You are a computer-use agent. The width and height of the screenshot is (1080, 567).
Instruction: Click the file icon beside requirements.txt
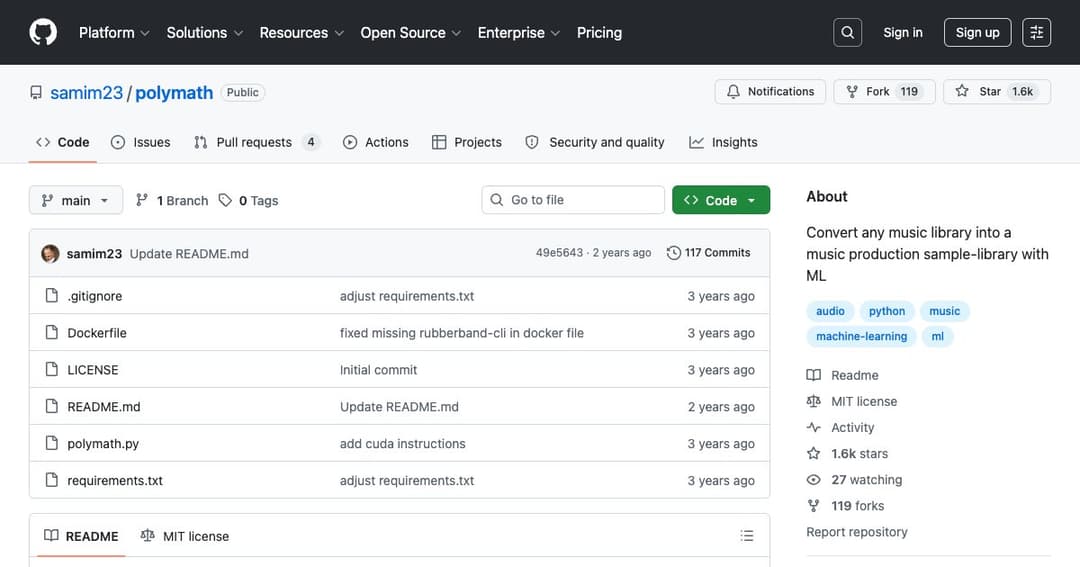tap(52, 480)
